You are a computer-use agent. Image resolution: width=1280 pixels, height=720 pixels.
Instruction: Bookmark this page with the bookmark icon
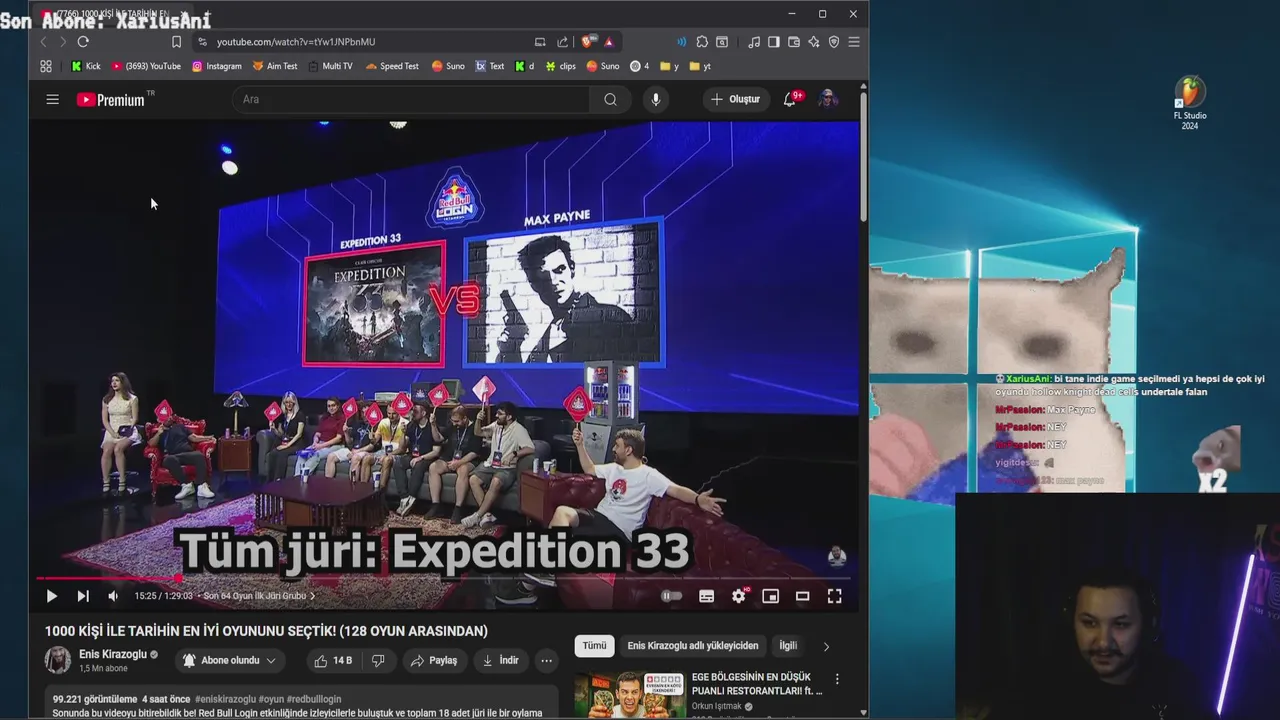pyautogui.click(x=176, y=42)
